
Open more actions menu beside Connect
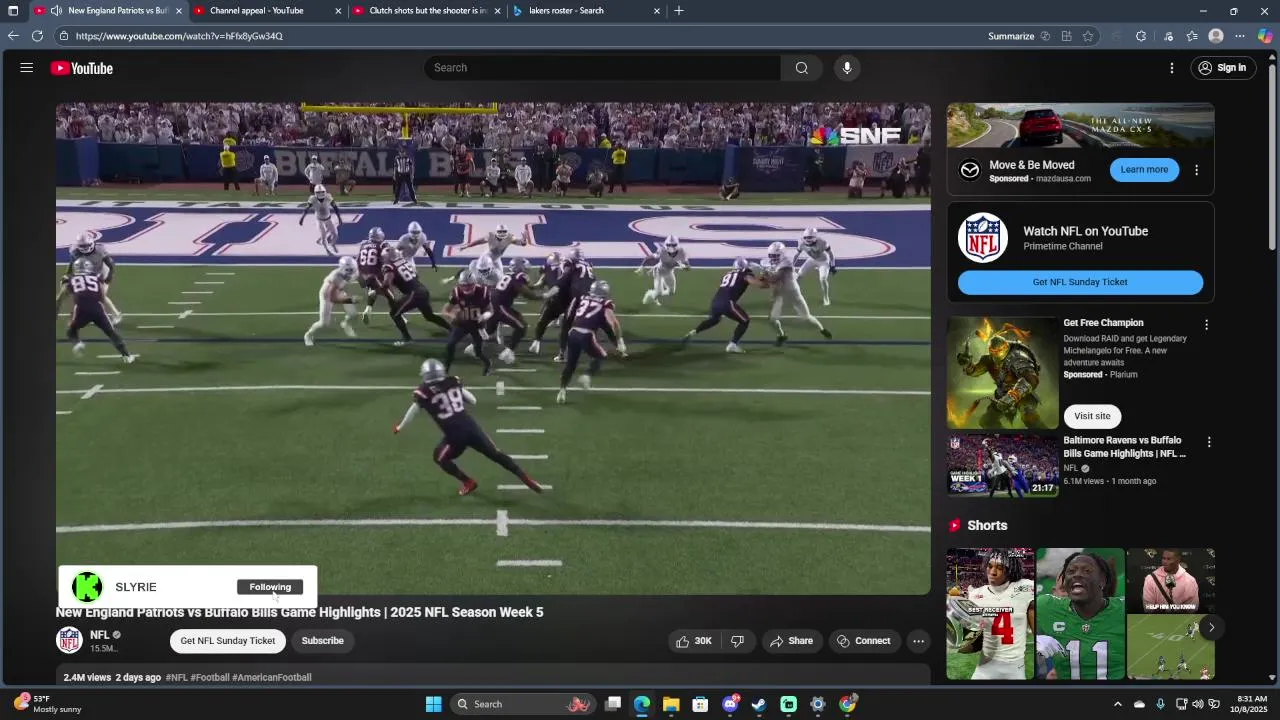(x=918, y=641)
